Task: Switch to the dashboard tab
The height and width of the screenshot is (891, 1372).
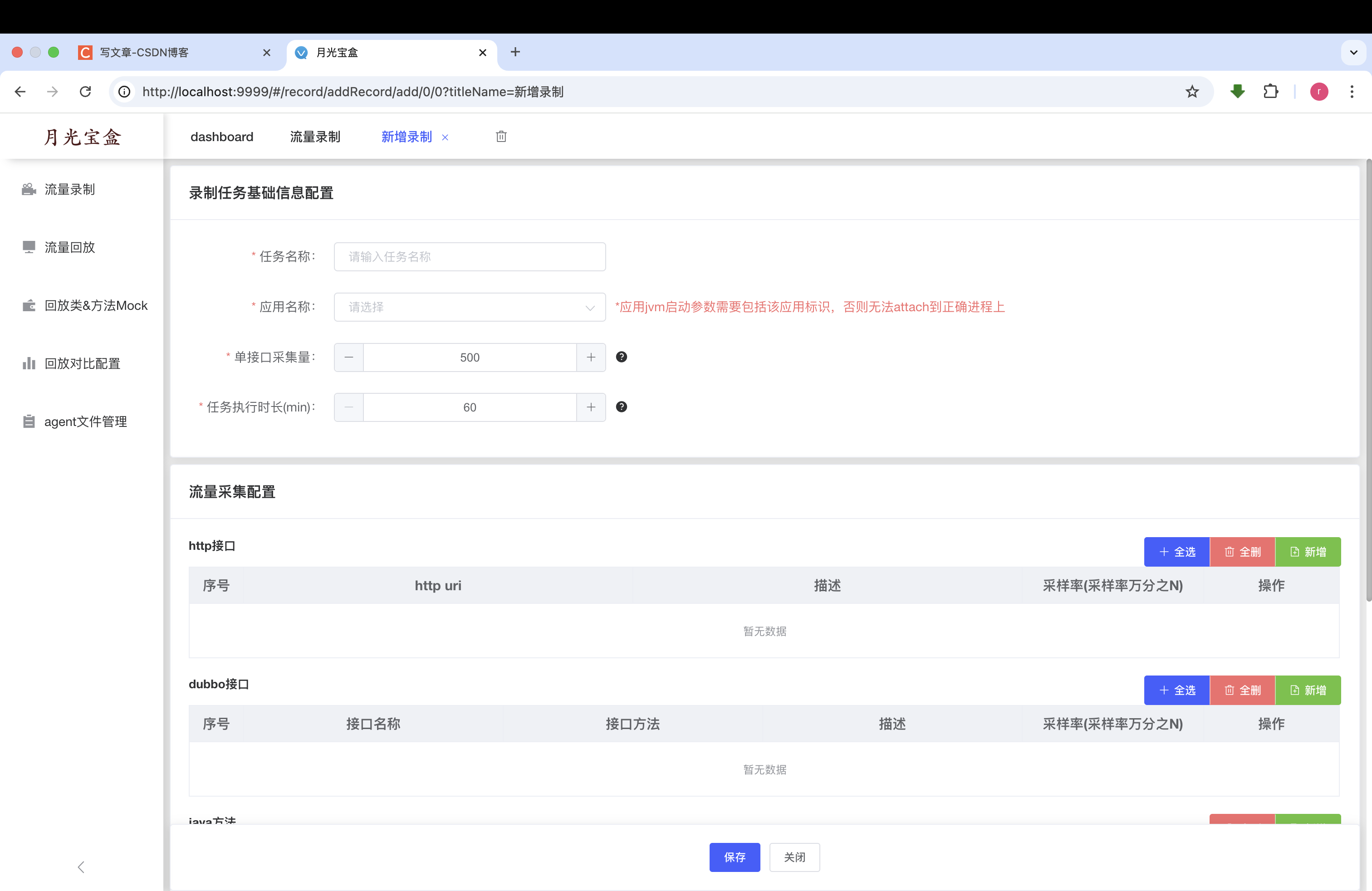Action: click(x=221, y=137)
